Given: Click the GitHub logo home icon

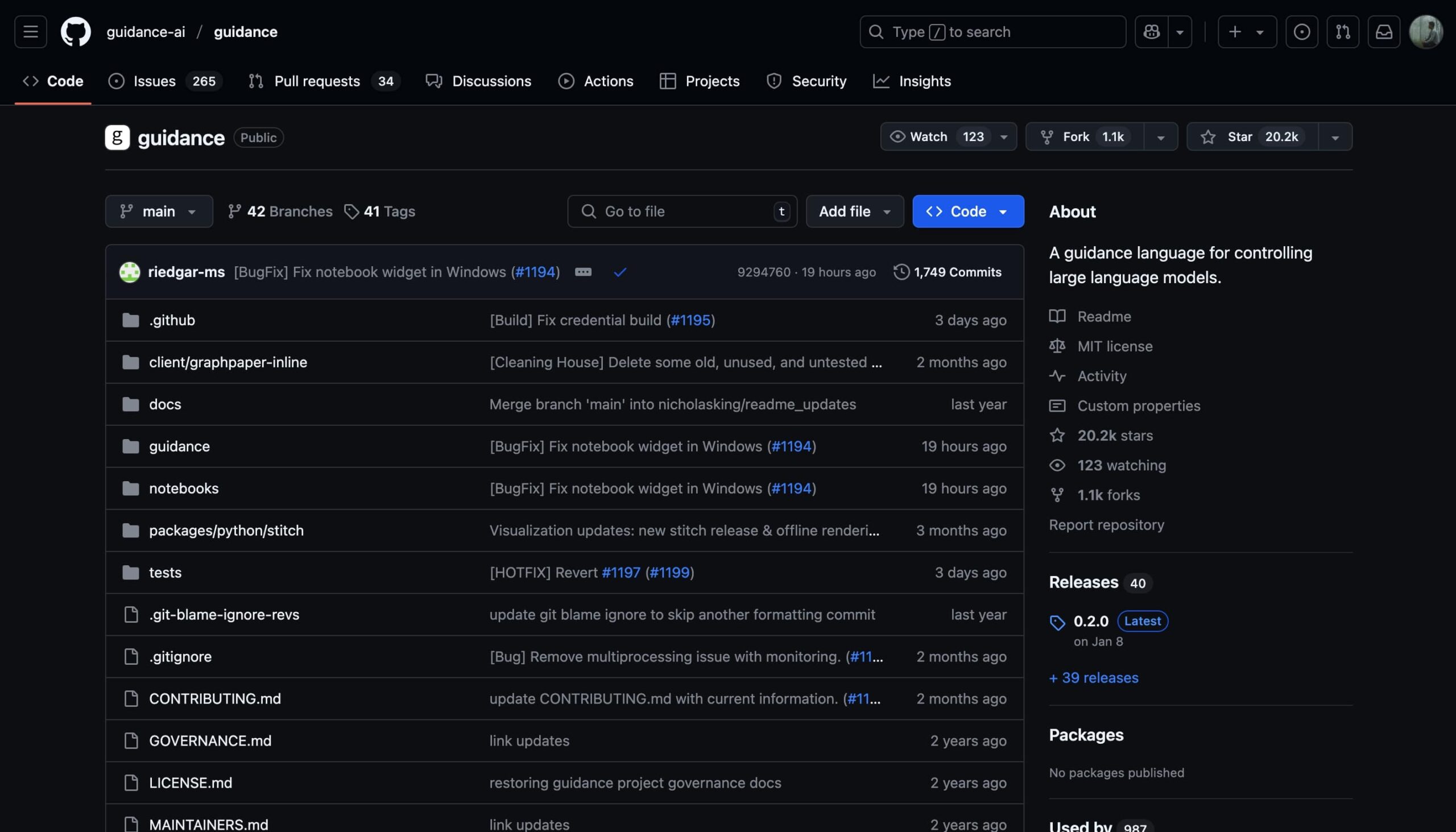Looking at the screenshot, I should [76, 32].
